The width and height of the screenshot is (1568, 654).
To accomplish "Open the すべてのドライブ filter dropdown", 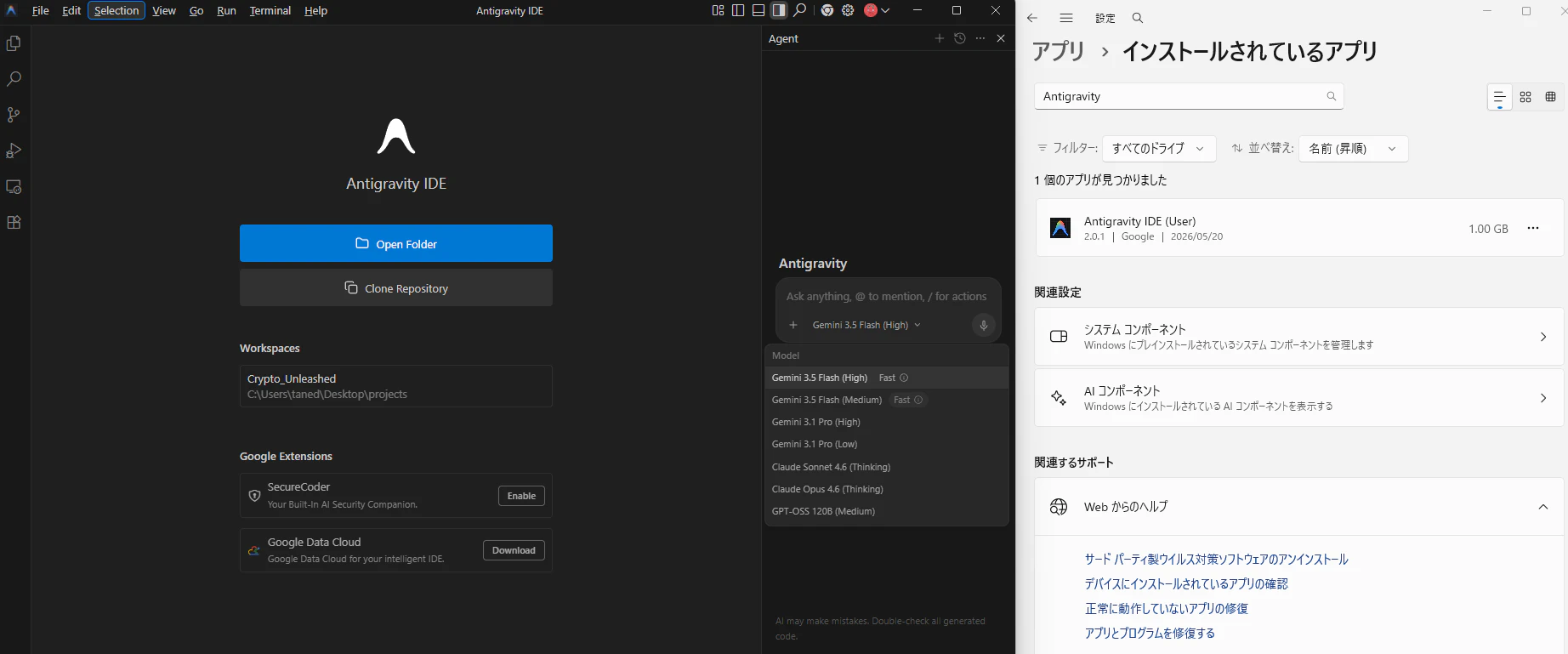I will coord(1159,149).
